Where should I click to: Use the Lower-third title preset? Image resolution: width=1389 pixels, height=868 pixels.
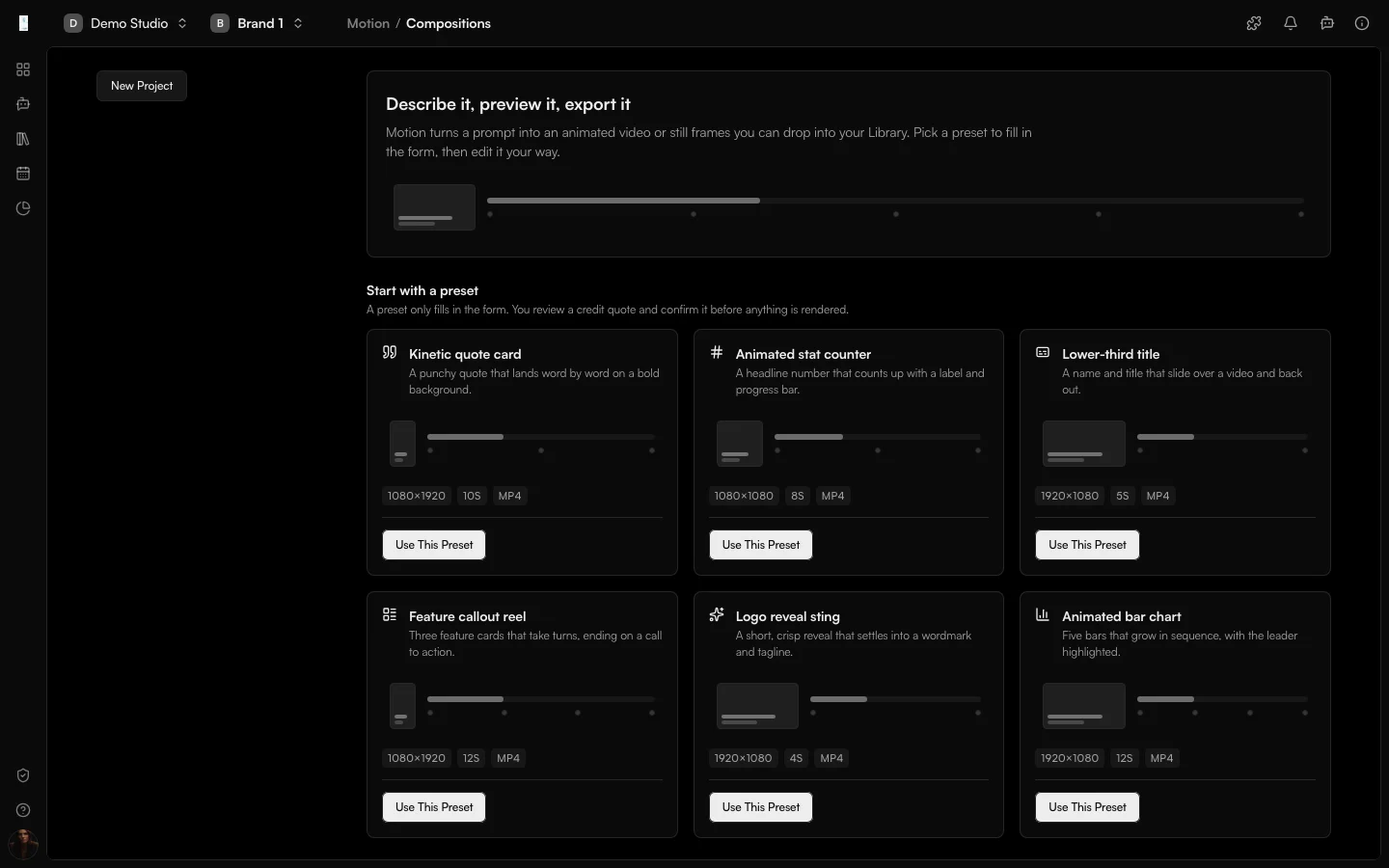1087,545
